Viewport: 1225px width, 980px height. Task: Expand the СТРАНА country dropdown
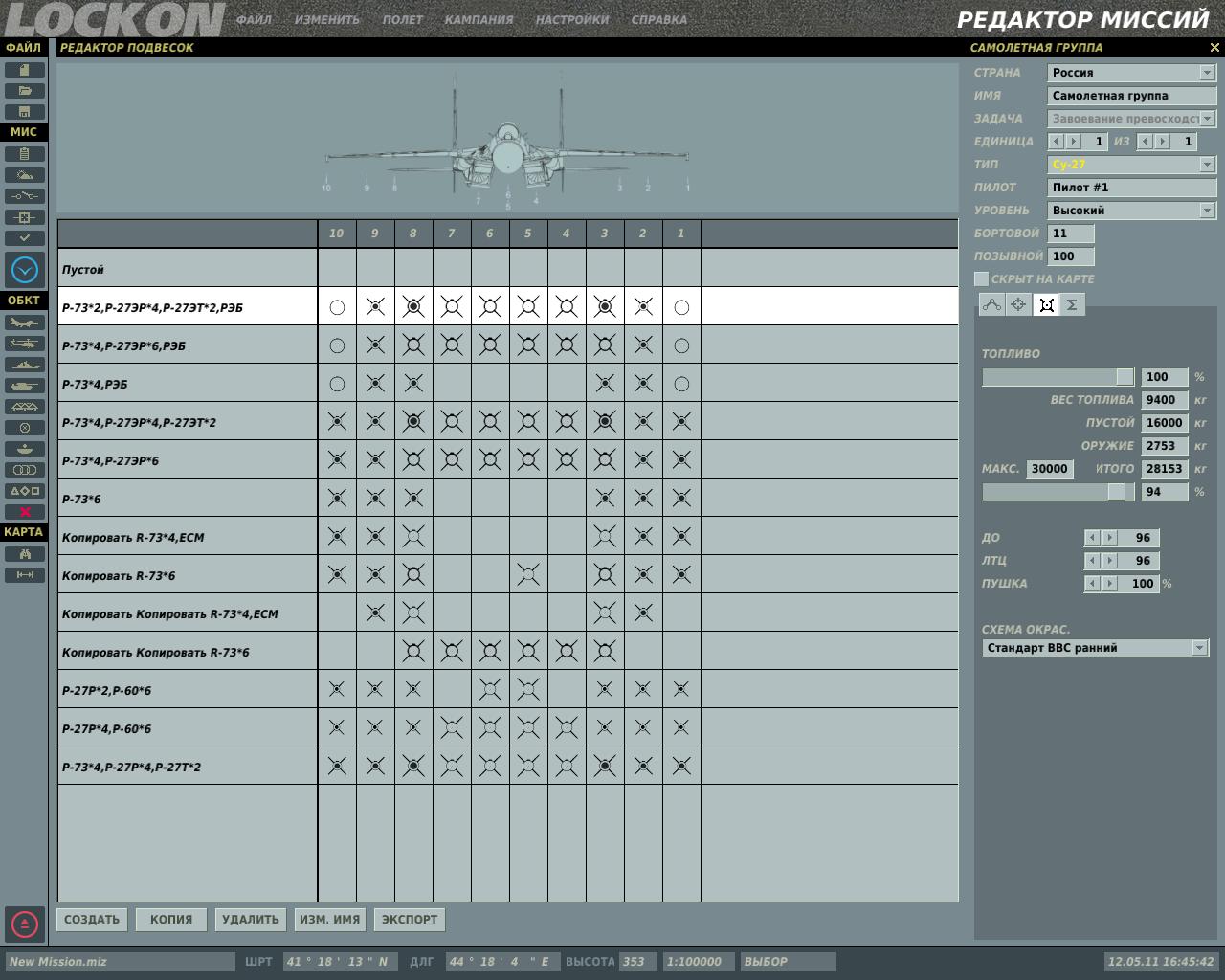(x=1207, y=73)
